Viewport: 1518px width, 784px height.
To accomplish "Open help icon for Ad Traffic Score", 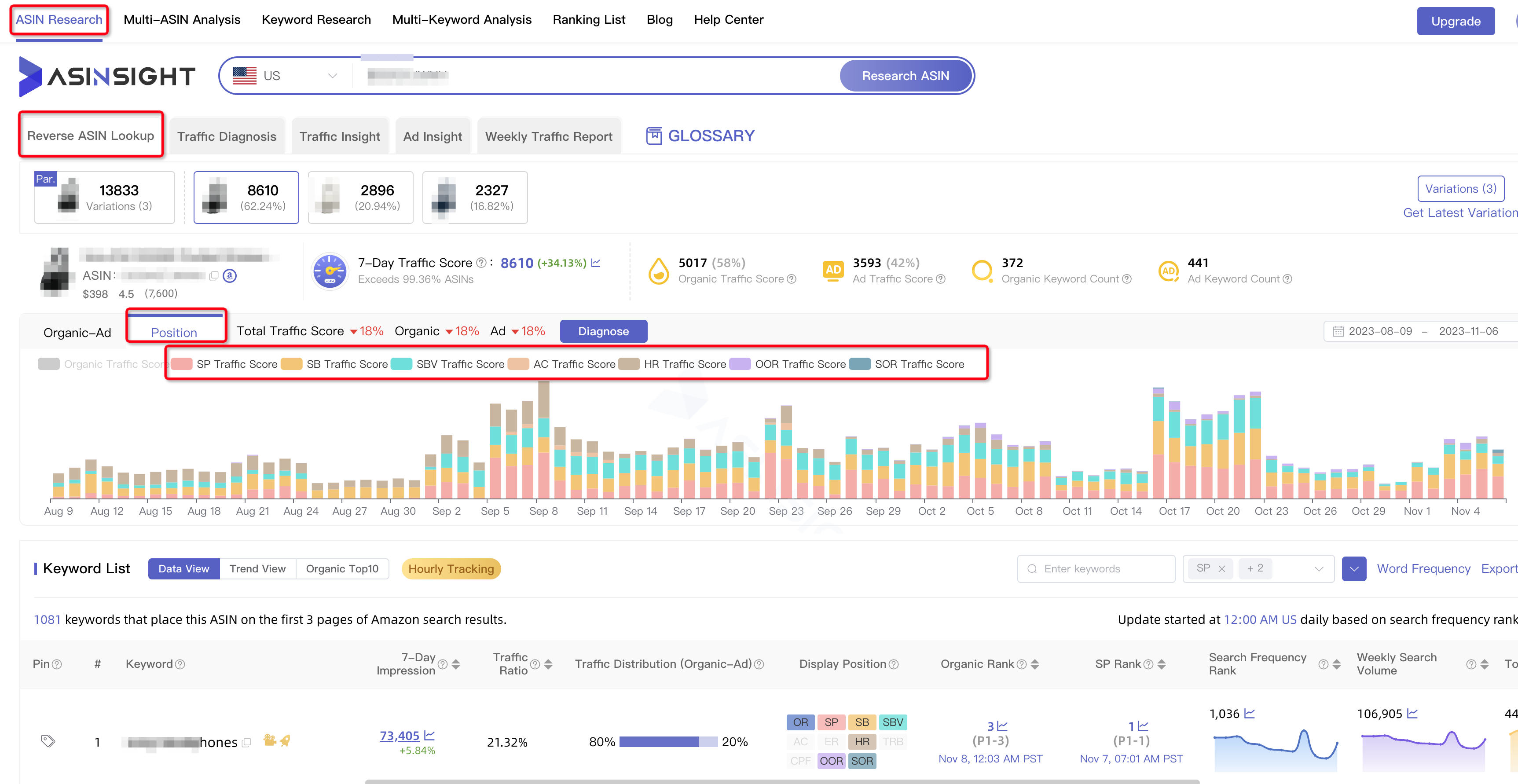I will [x=941, y=278].
